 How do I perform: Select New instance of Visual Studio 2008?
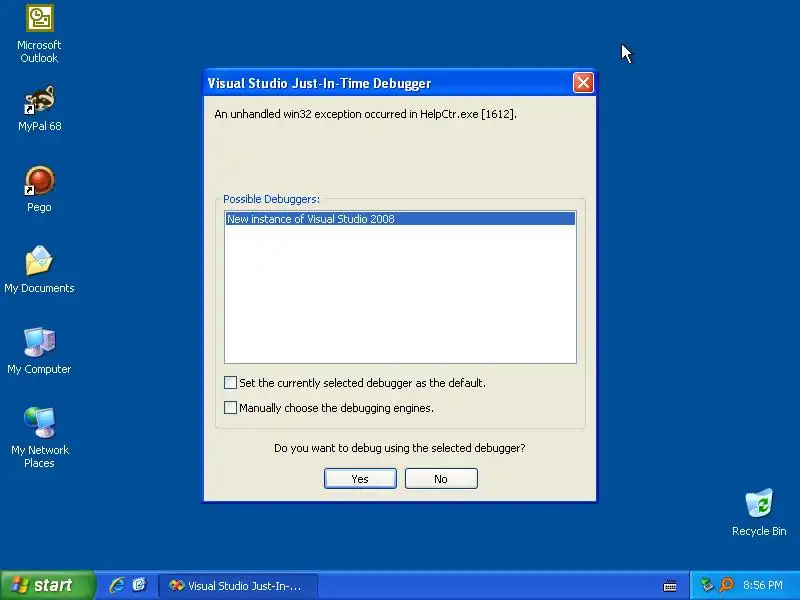(x=400, y=219)
